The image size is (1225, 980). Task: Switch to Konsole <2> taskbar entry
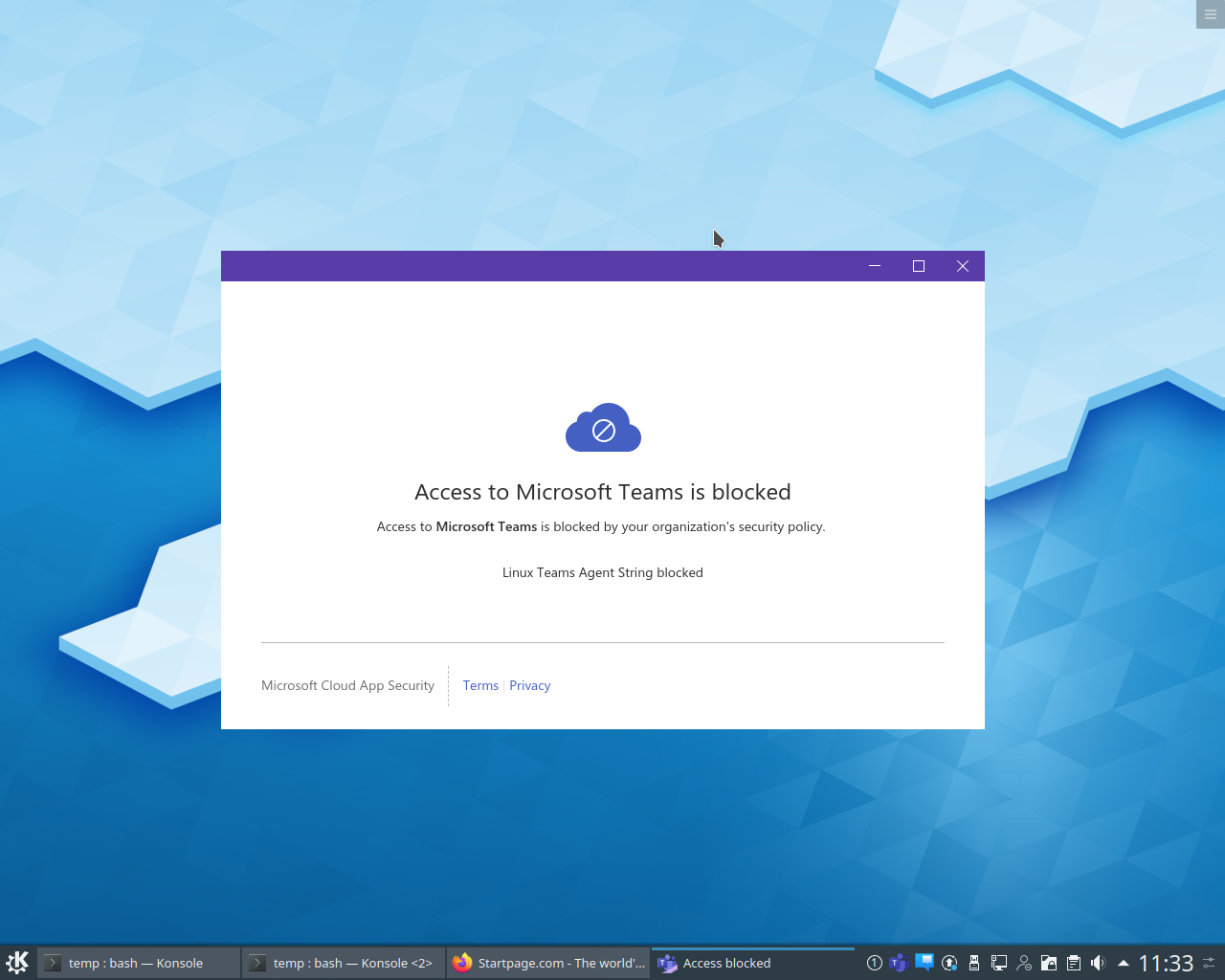point(343,963)
